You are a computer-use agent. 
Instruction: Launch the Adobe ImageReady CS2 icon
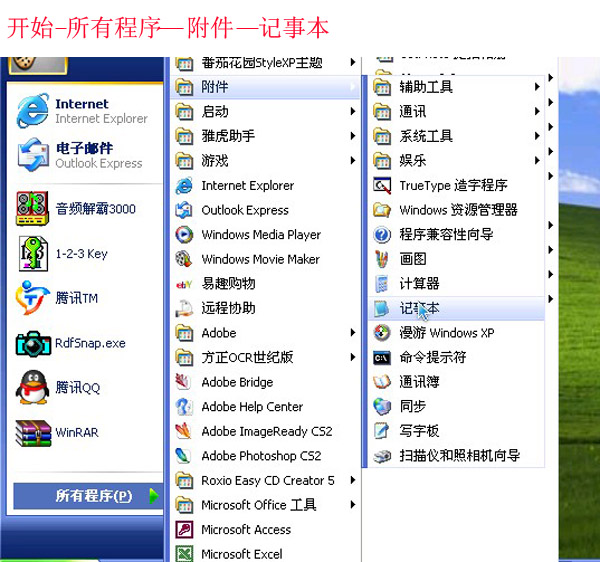click(x=183, y=431)
